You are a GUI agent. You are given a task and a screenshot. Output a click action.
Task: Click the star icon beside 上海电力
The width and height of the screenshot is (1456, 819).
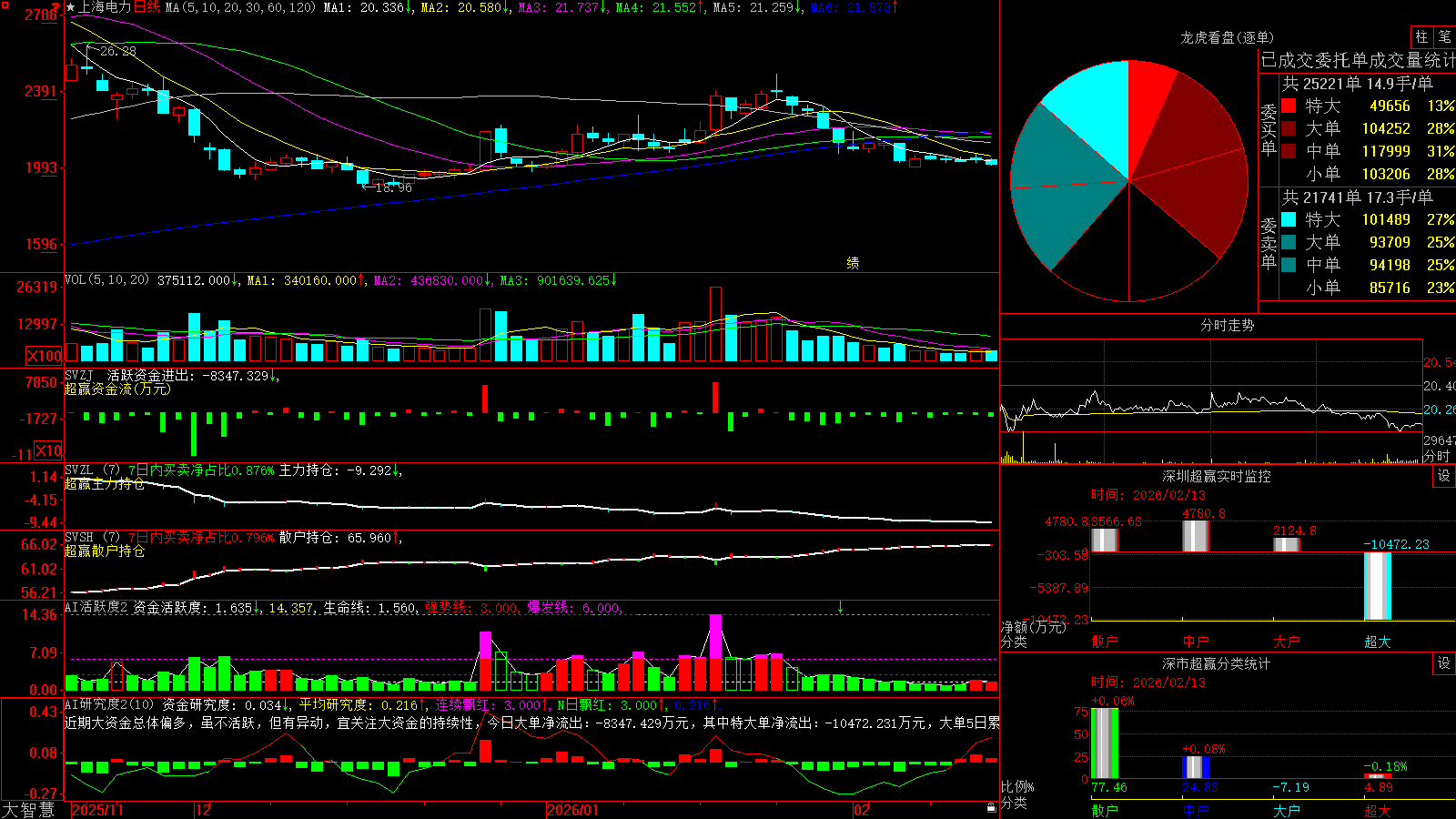click(71, 7)
